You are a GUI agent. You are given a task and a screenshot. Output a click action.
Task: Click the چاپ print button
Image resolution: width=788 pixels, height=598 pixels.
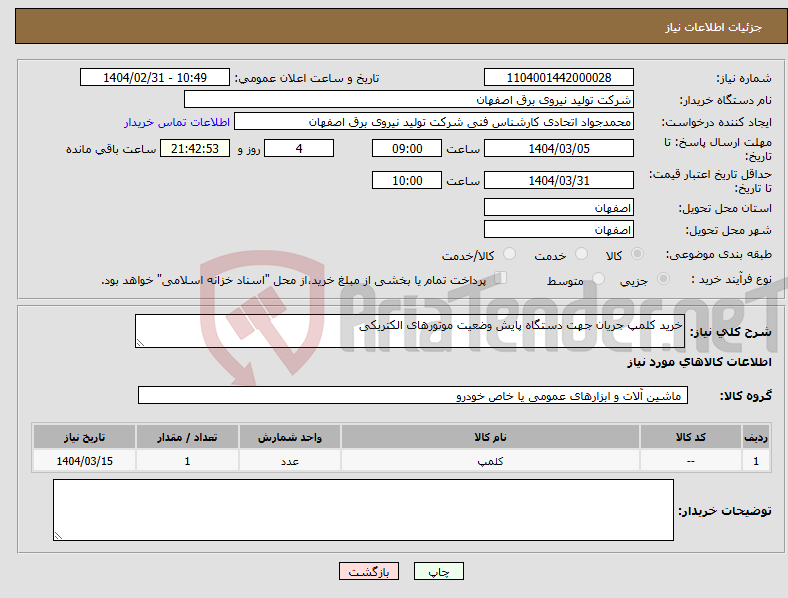pyautogui.click(x=439, y=571)
